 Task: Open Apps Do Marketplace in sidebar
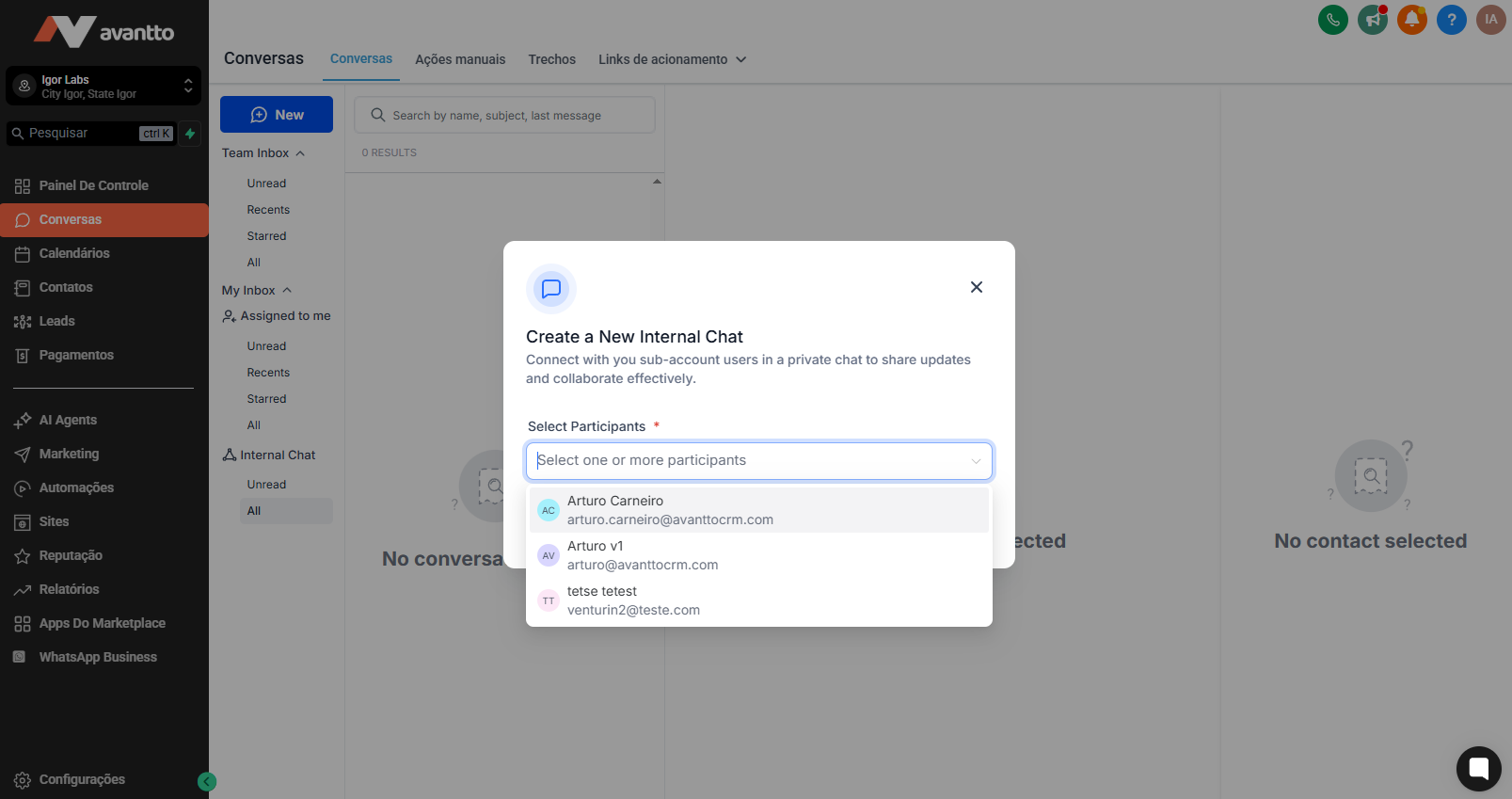pyautogui.click(x=104, y=623)
